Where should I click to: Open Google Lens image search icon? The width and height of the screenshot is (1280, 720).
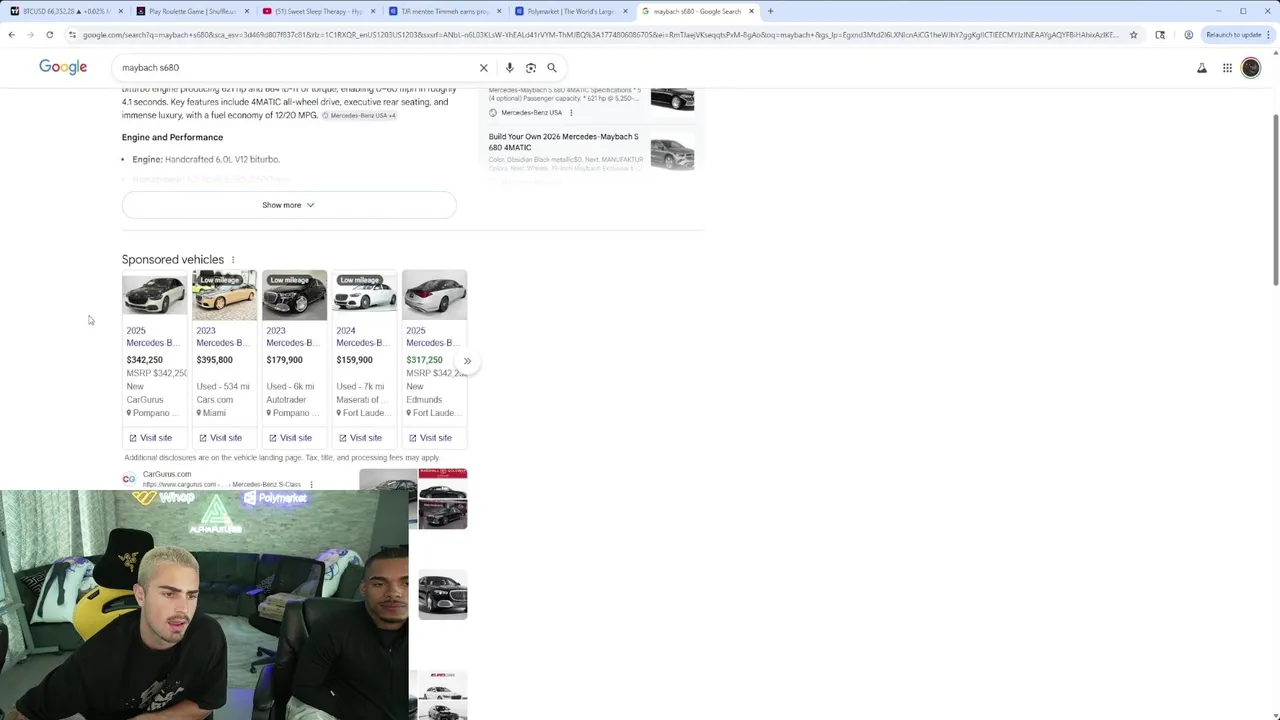click(531, 68)
